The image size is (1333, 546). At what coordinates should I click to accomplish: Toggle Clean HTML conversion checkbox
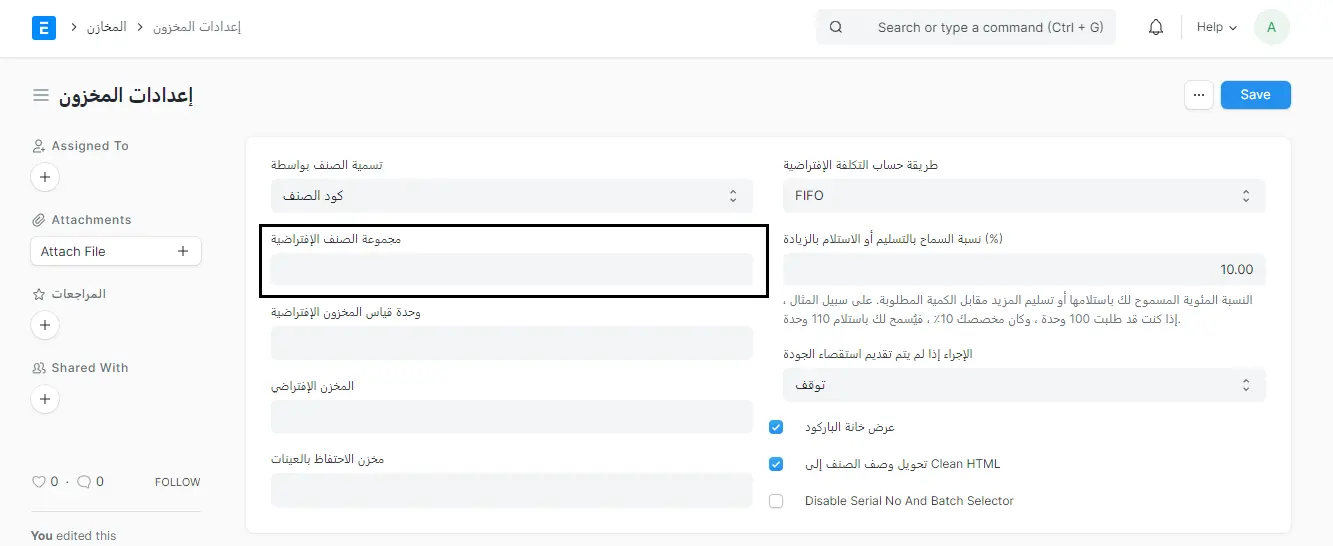coord(776,464)
